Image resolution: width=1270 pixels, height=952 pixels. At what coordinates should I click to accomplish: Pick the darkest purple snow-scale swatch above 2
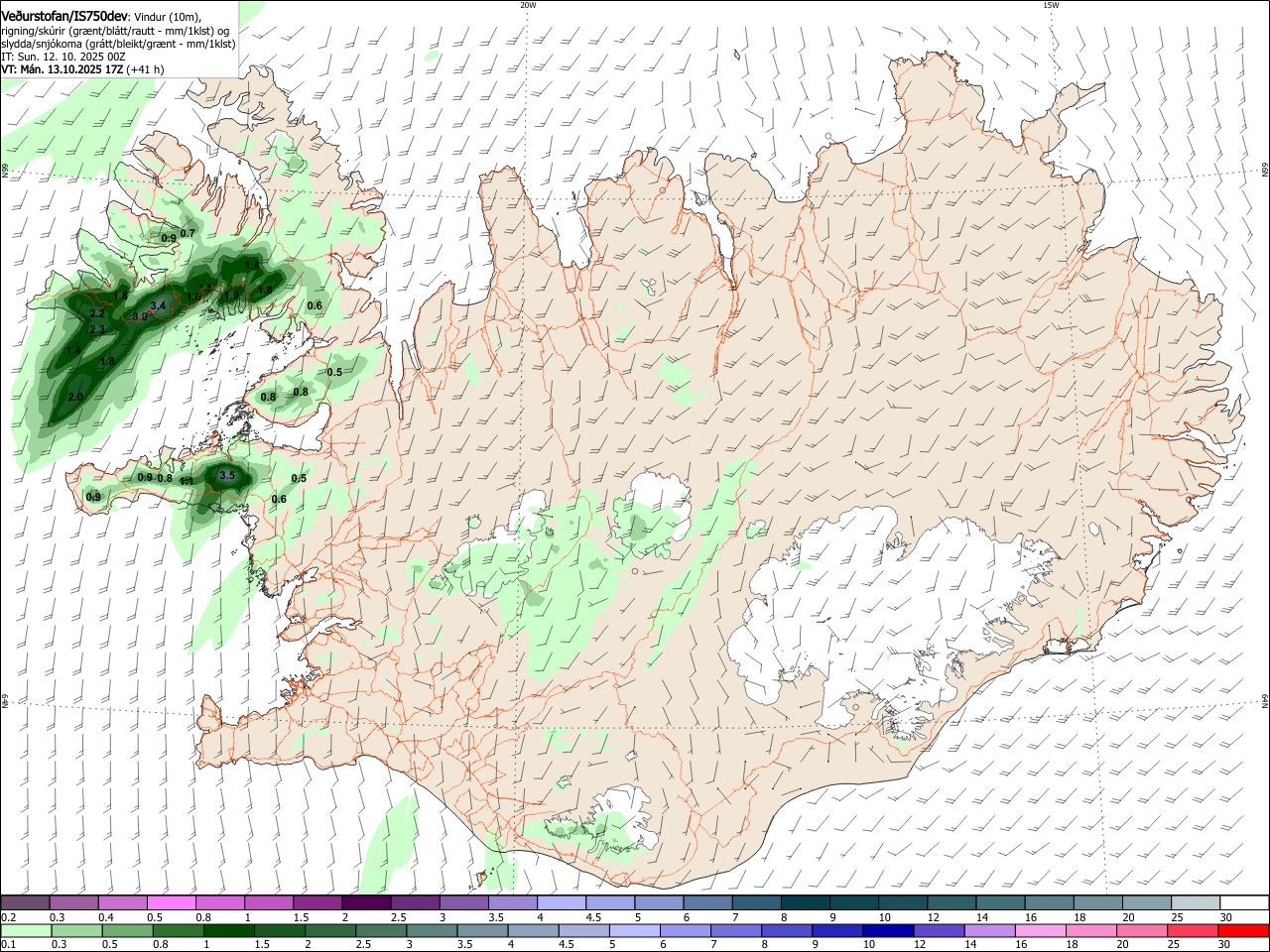pos(365,903)
